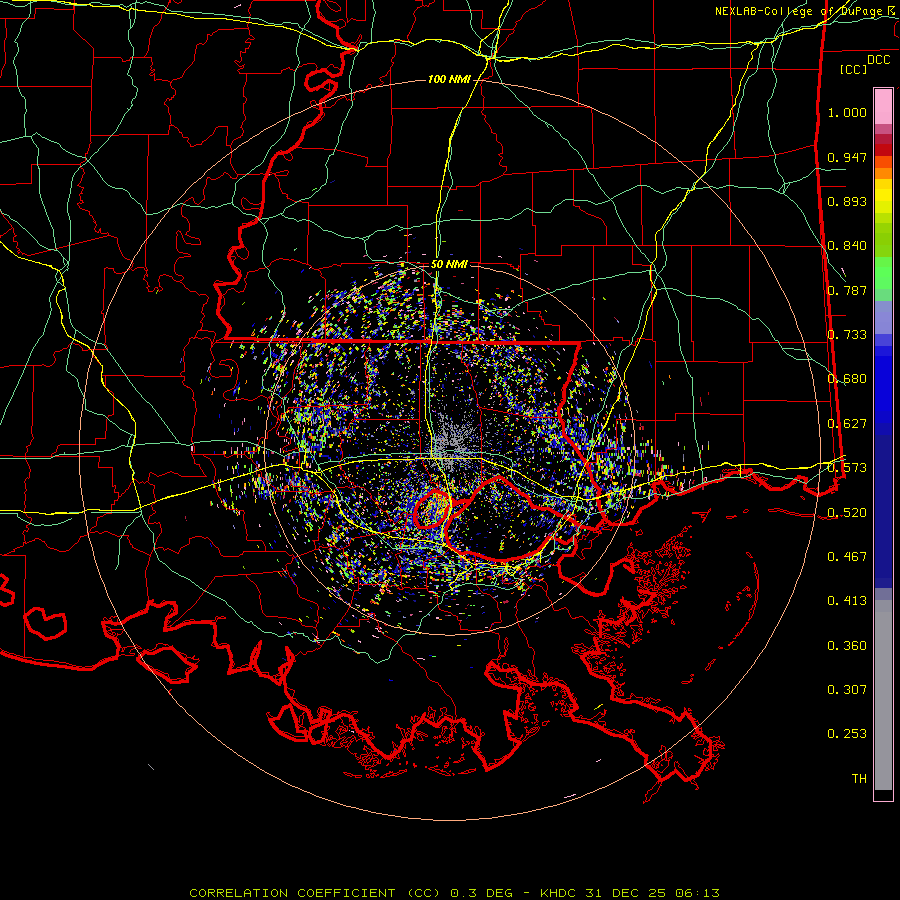The image size is (900, 900).
Task: Click the 0.360 legend value
Action: [847, 646]
